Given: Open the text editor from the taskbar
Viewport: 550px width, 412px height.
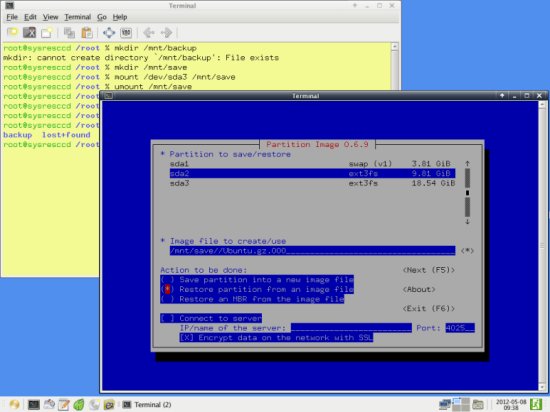Looking at the screenshot, I should 64,405.
